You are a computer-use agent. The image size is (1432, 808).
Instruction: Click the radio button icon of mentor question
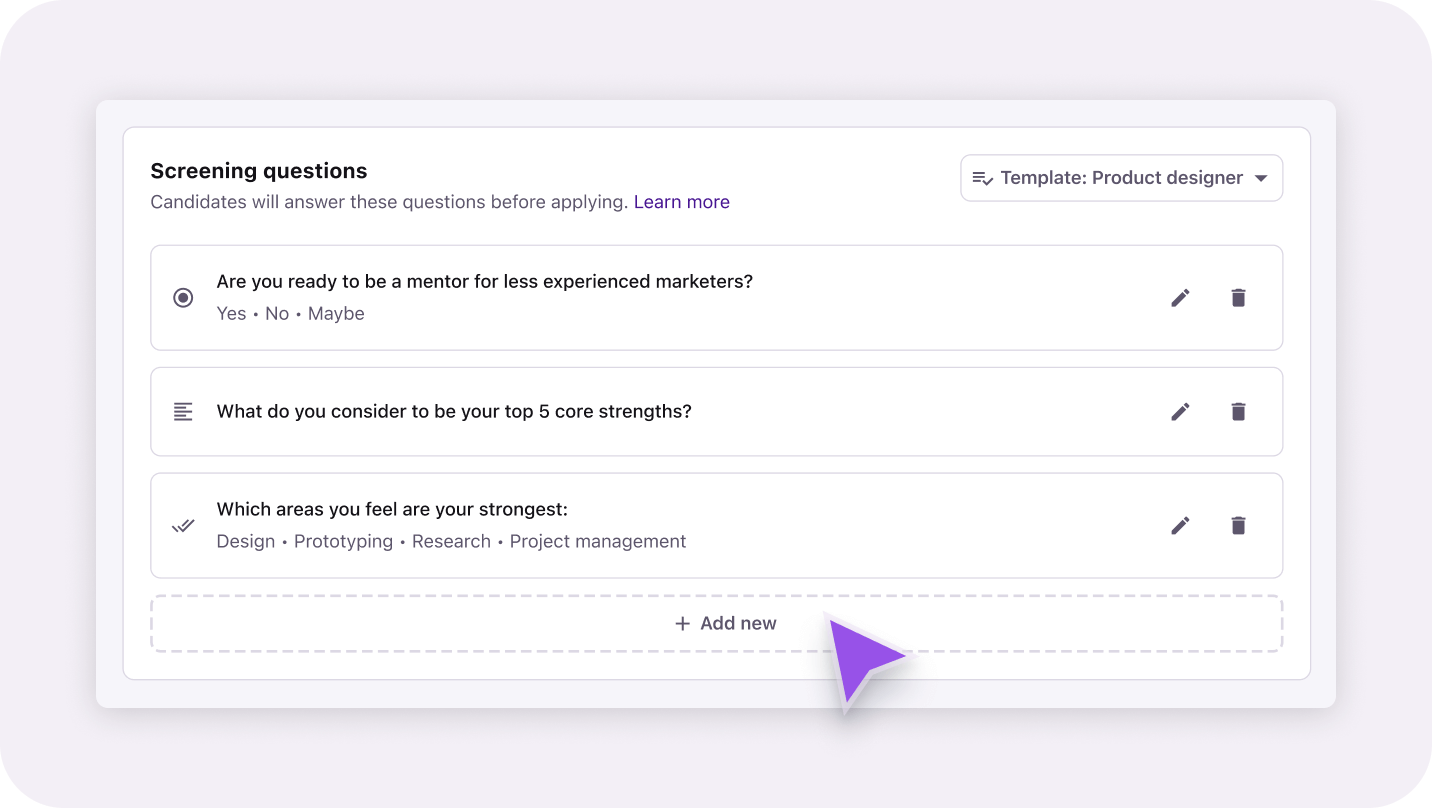click(x=183, y=298)
